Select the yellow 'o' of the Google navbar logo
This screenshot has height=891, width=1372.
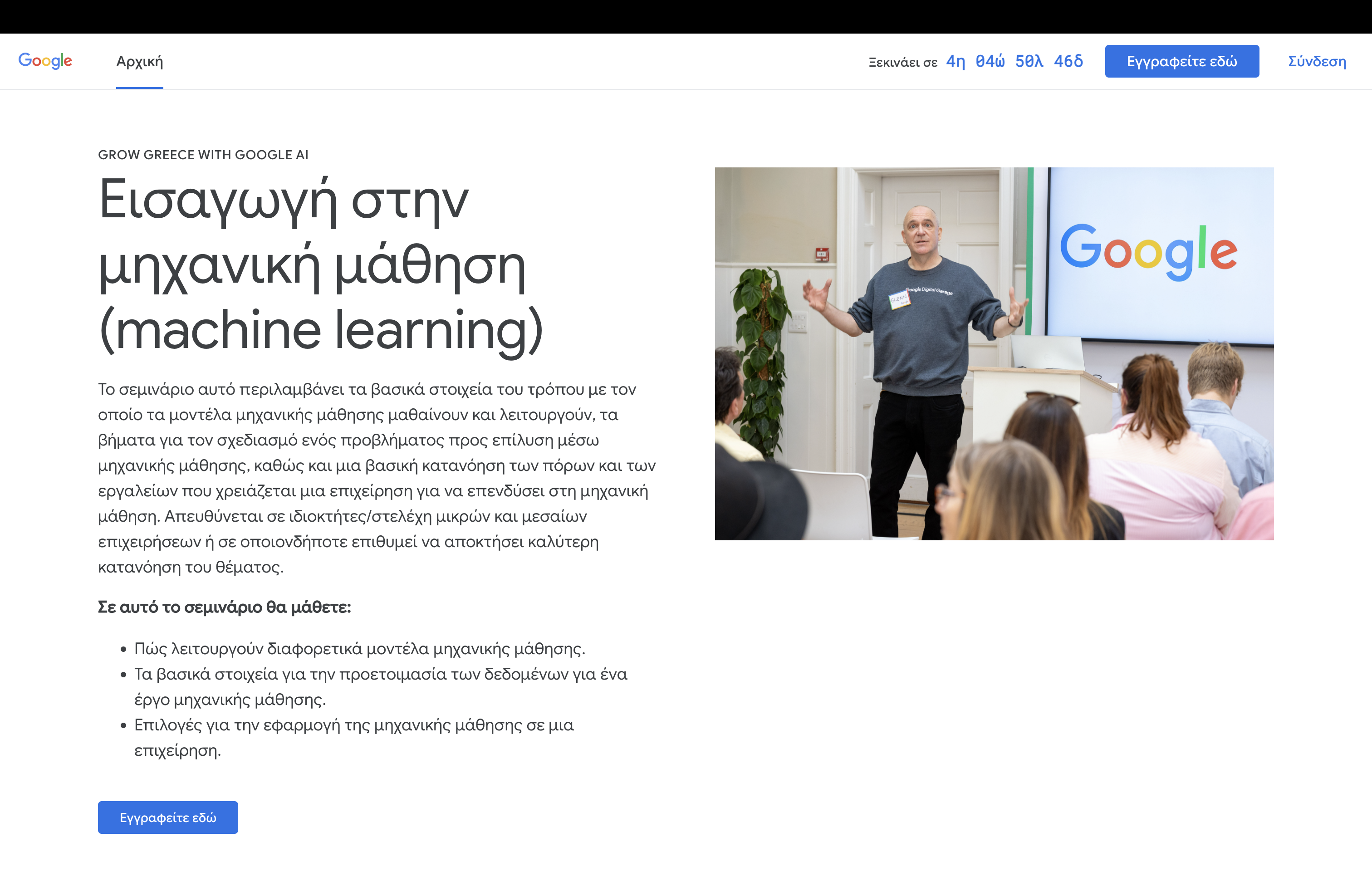46,62
